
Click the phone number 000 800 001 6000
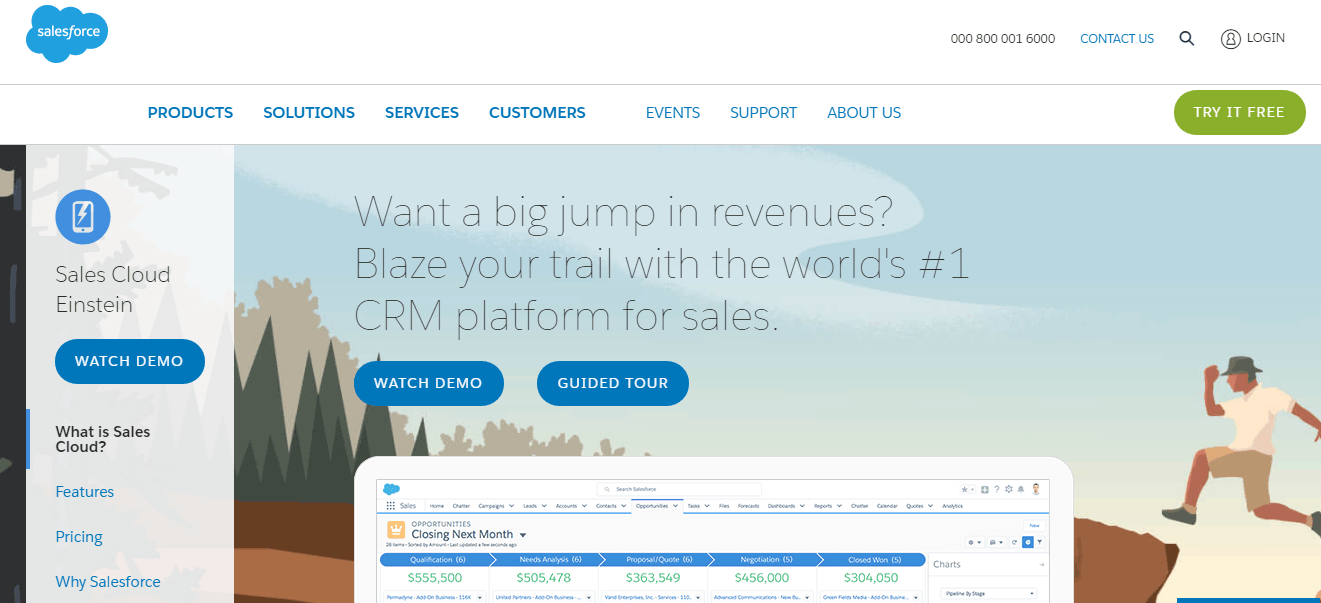pos(1003,39)
